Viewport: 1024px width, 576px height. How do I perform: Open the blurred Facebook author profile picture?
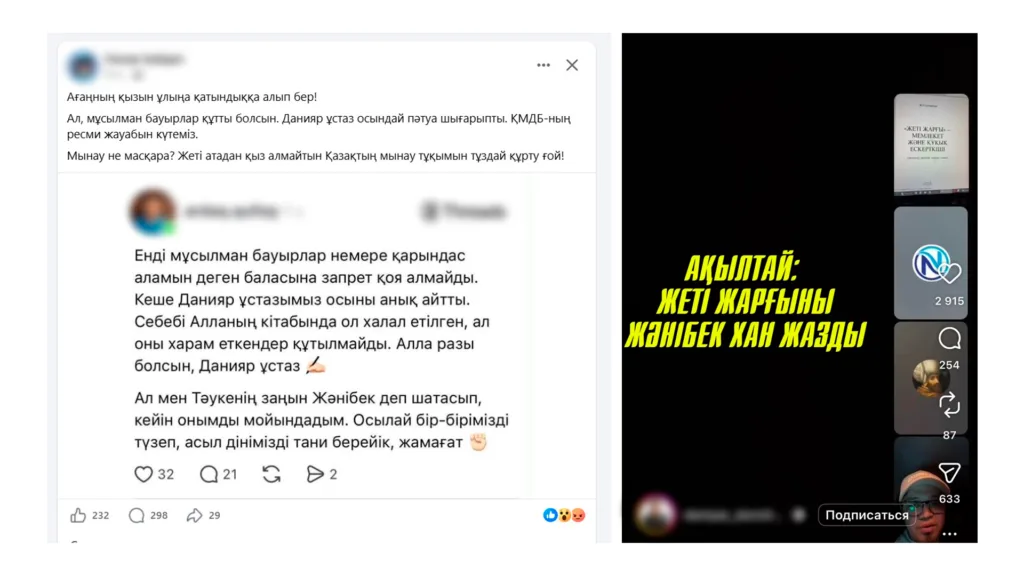(83, 66)
